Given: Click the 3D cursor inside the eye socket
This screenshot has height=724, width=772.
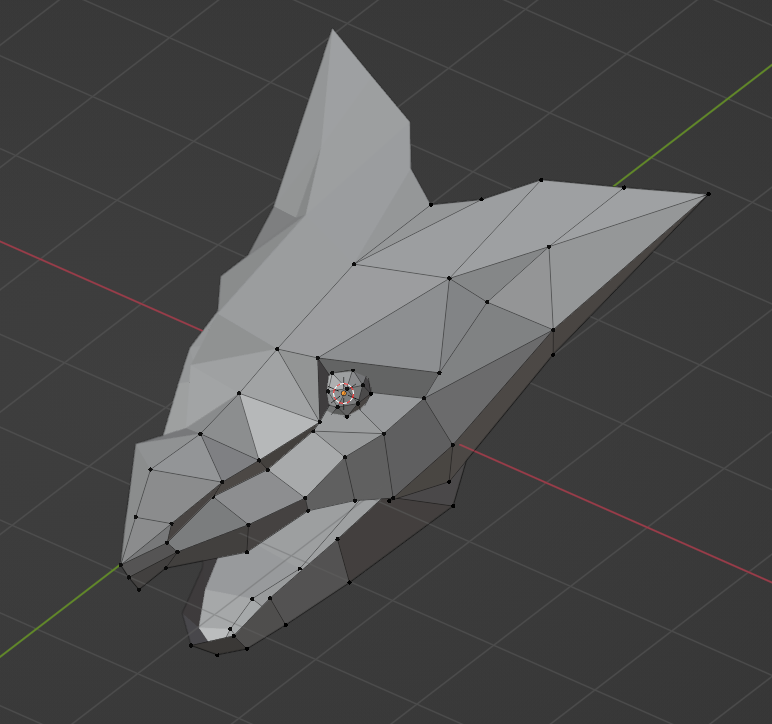Looking at the screenshot, I should coord(343,394).
